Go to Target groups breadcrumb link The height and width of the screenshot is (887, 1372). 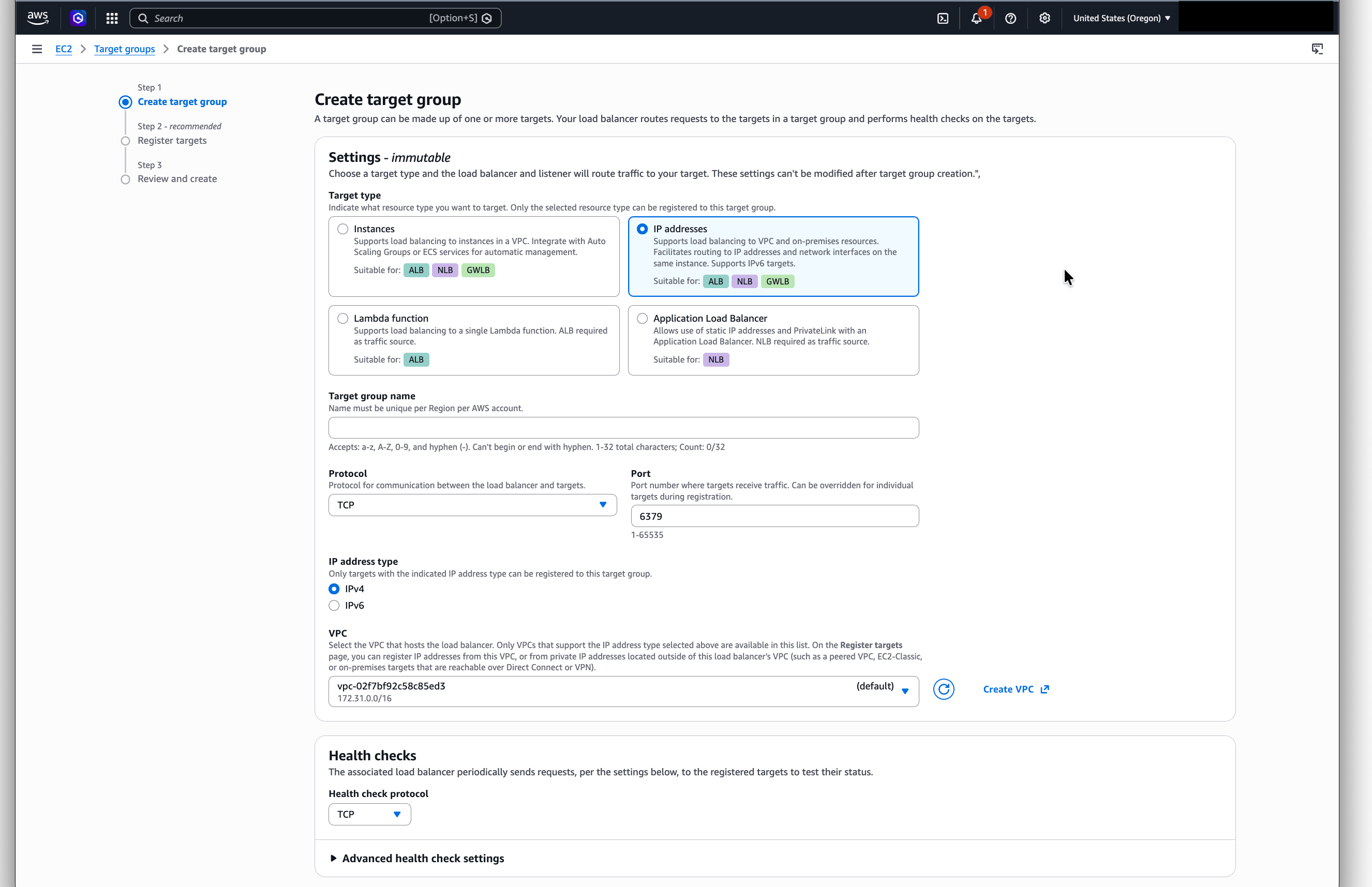(124, 49)
